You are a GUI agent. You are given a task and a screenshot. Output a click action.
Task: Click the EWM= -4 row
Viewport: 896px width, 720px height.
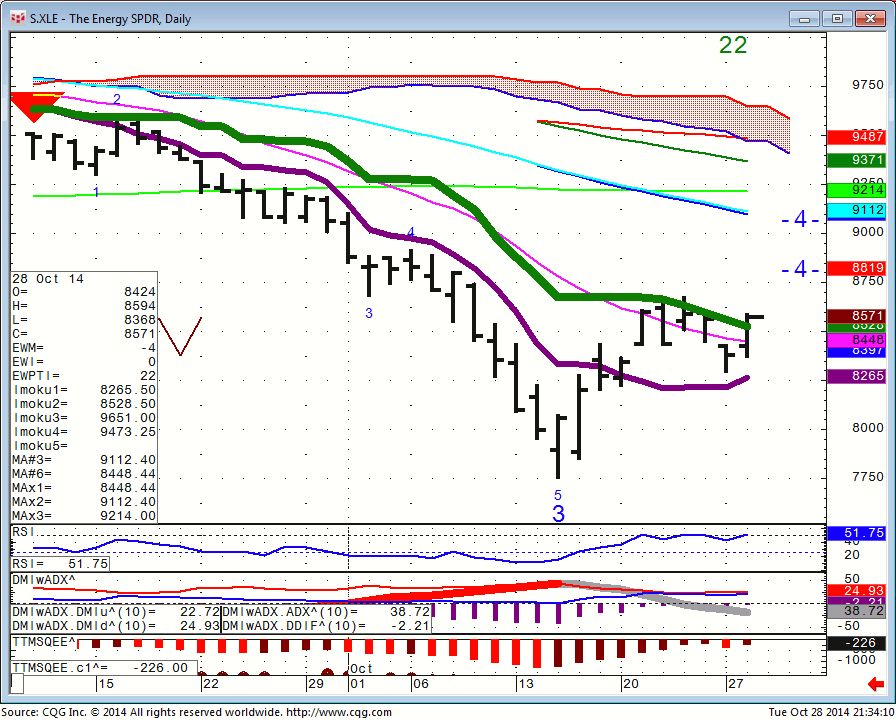pyautogui.click(x=84, y=348)
